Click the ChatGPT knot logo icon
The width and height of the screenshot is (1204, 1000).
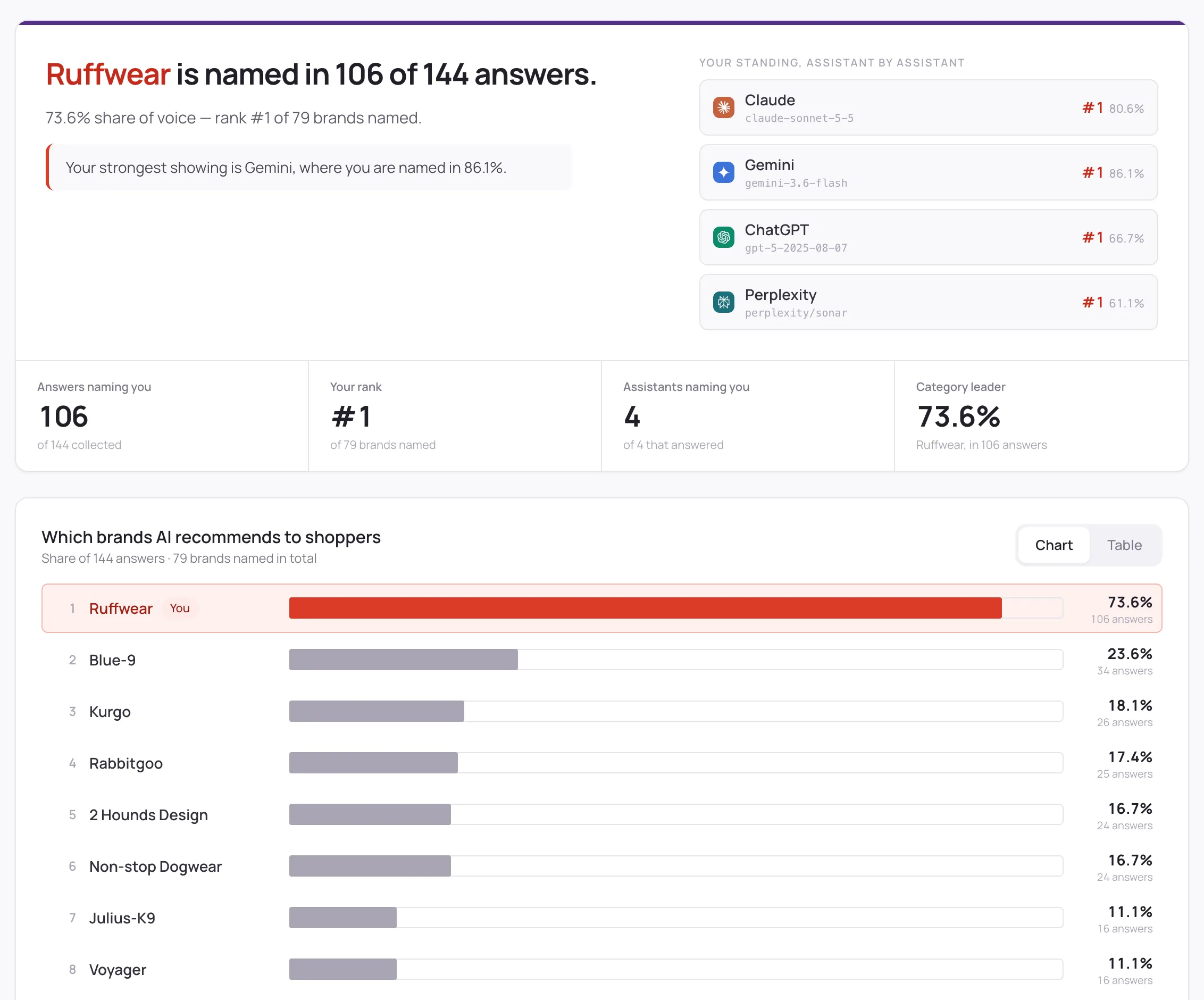click(724, 237)
